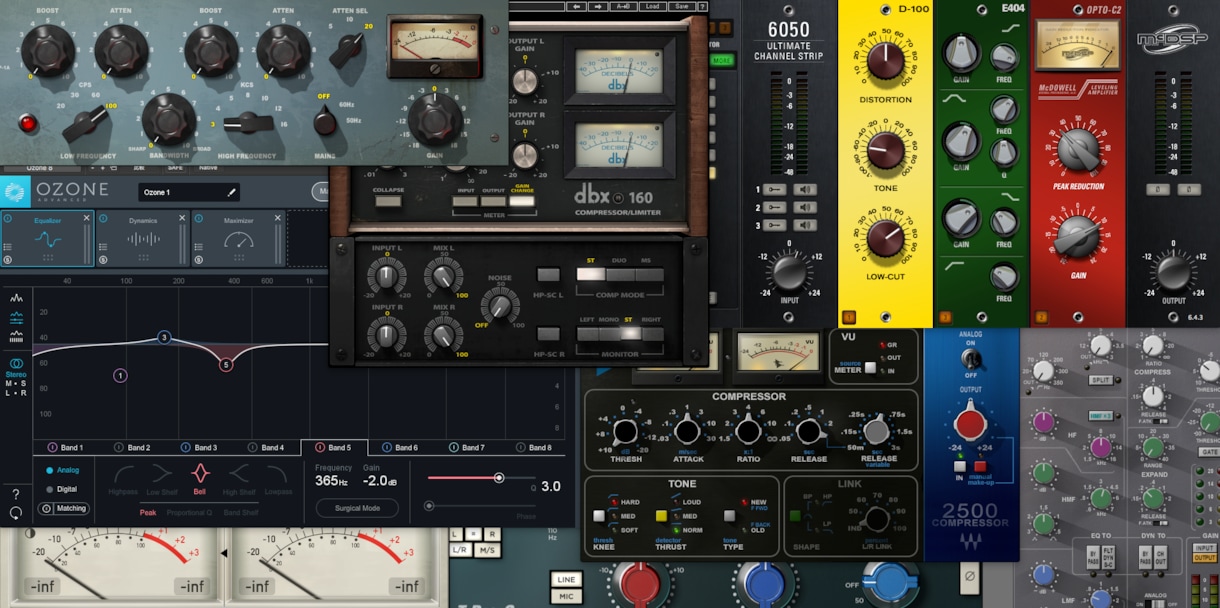Click the Stereo linked-circles channel mode icon

pyautogui.click(x=16, y=363)
